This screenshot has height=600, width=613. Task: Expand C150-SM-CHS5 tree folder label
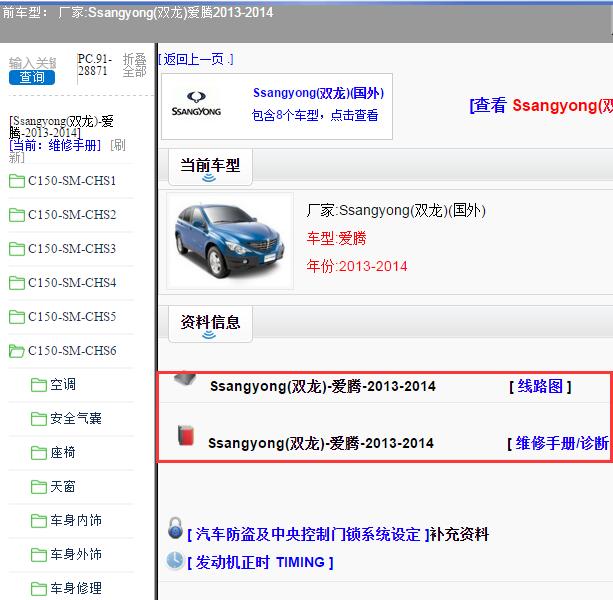tap(72, 317)
